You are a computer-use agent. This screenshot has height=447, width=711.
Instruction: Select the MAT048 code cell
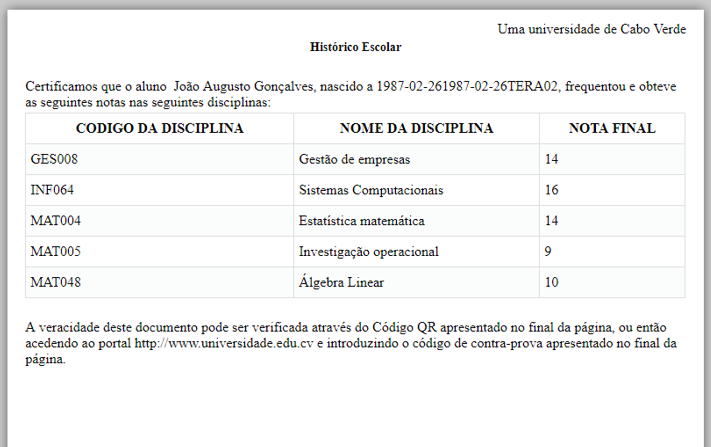160,282
